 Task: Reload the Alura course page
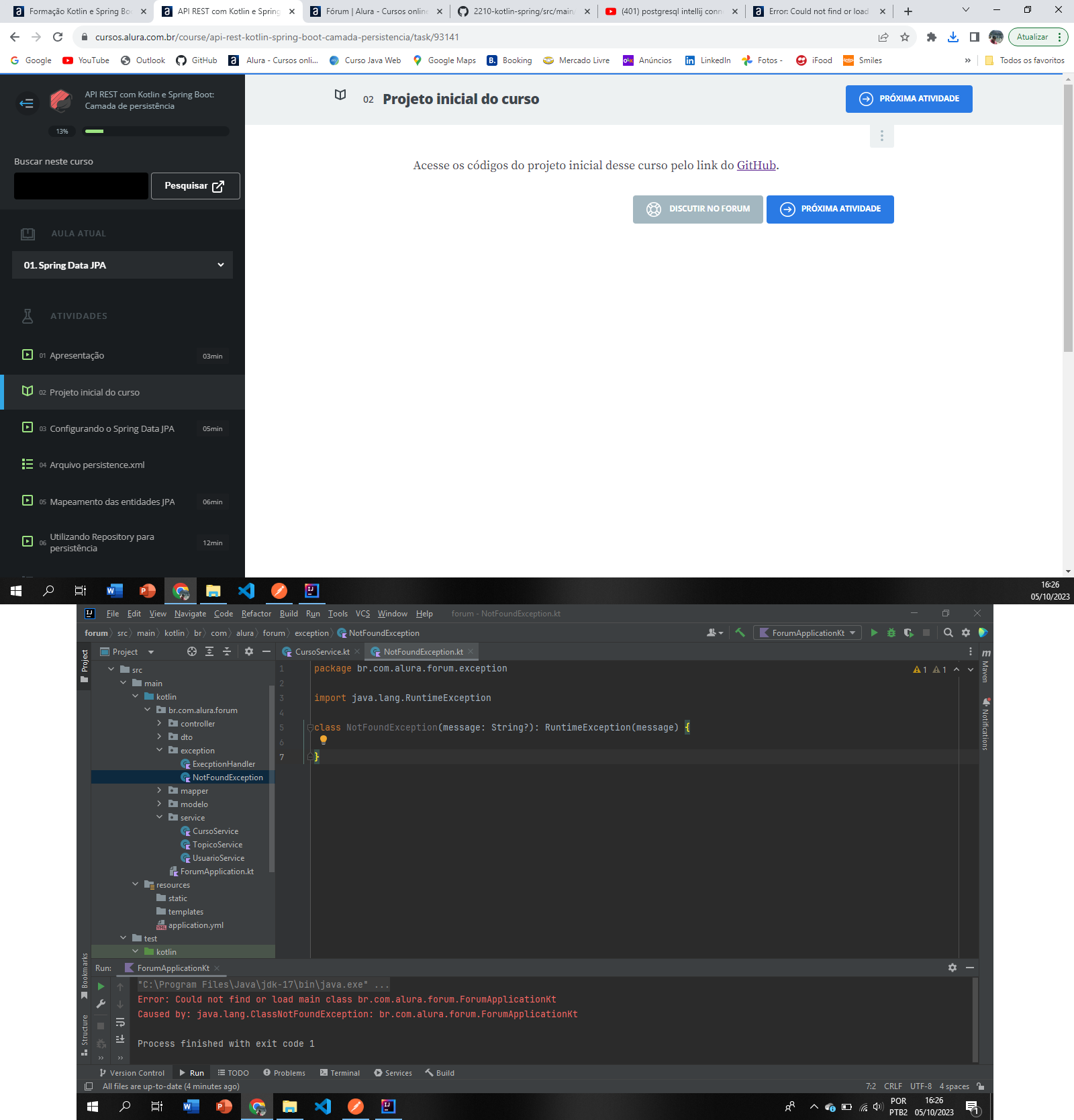(x=58, y=37)
